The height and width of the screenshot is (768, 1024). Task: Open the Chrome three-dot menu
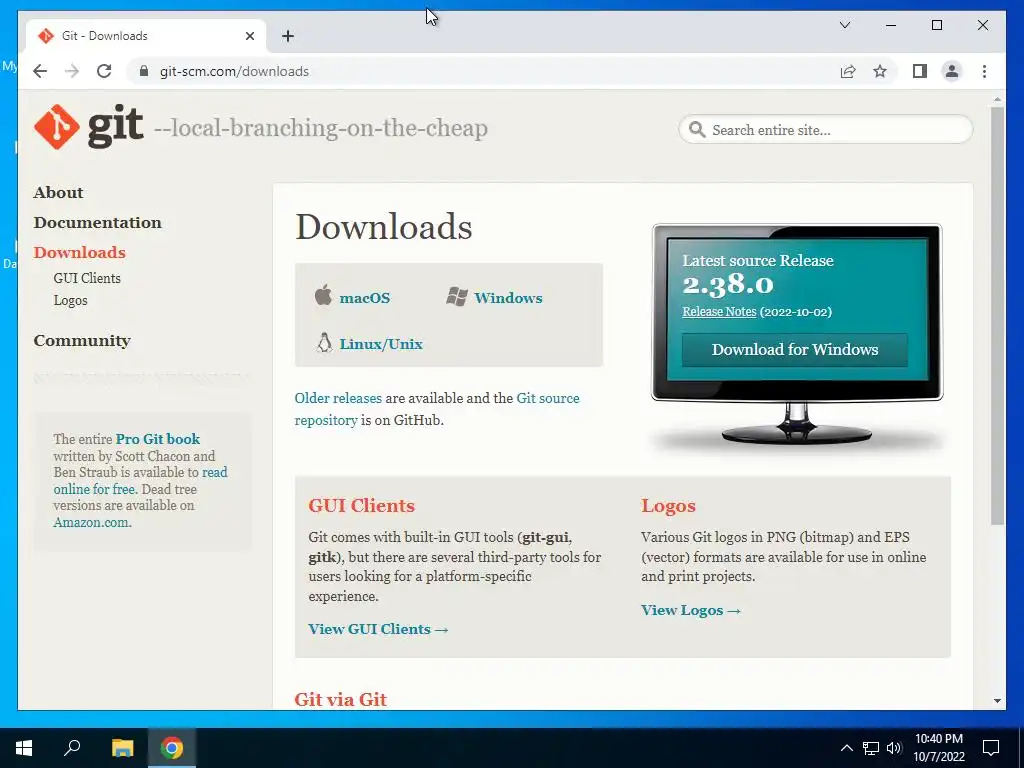tap(984, 71)
